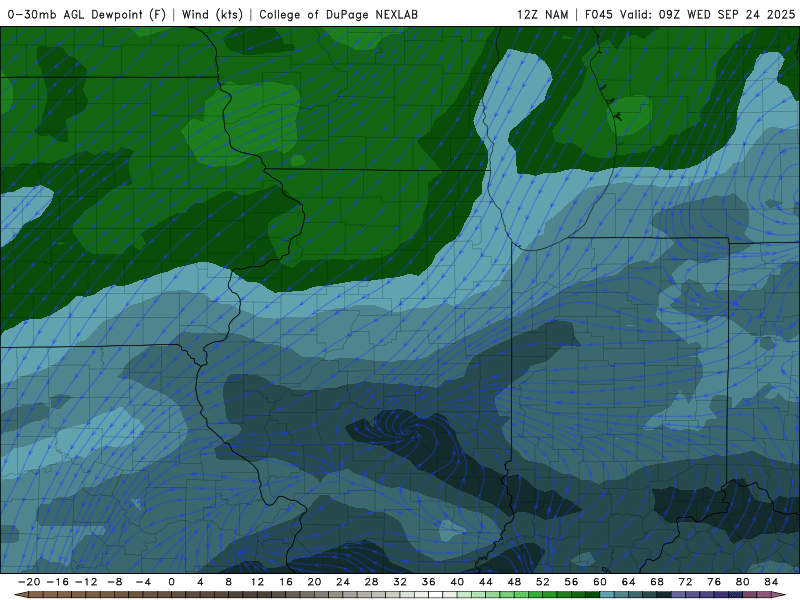Click 'Valid: 09Z WED SEP 24 2025' text

707,14
